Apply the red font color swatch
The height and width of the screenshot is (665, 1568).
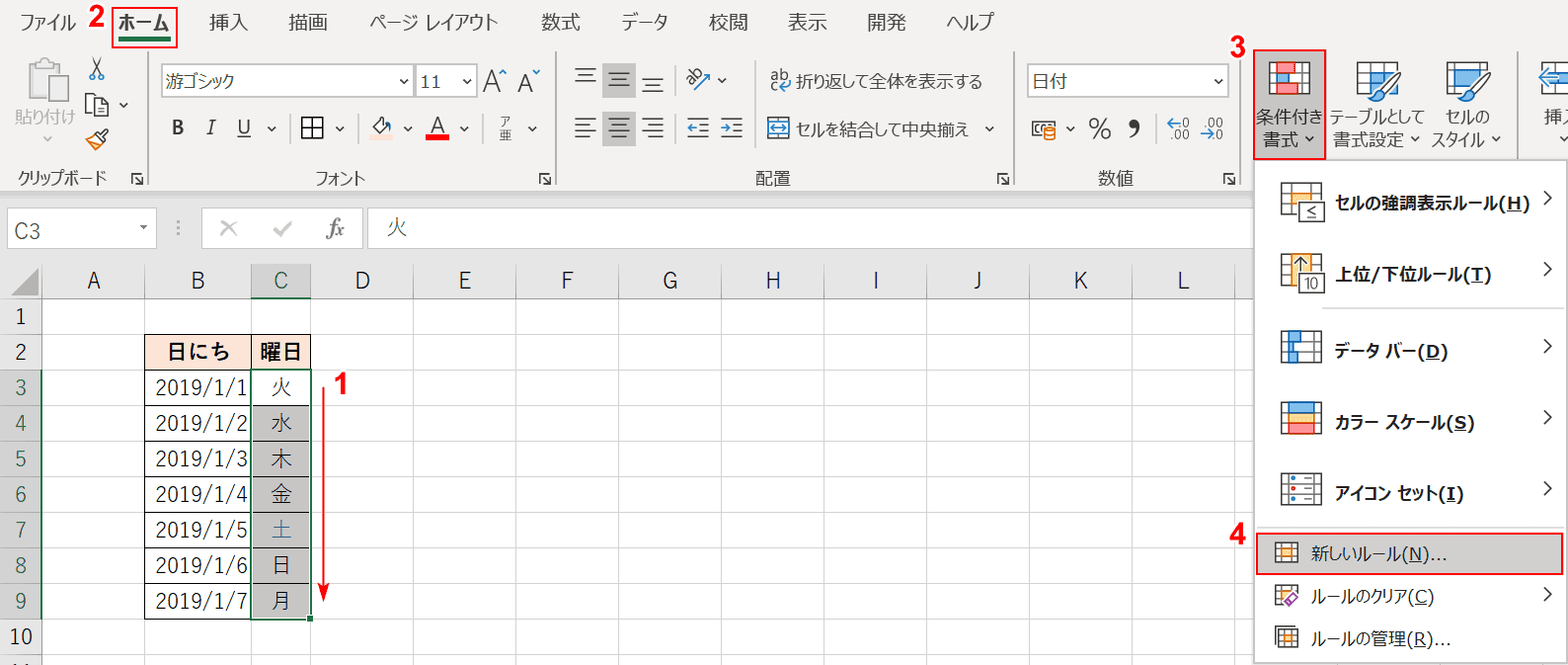pos(437,127)
